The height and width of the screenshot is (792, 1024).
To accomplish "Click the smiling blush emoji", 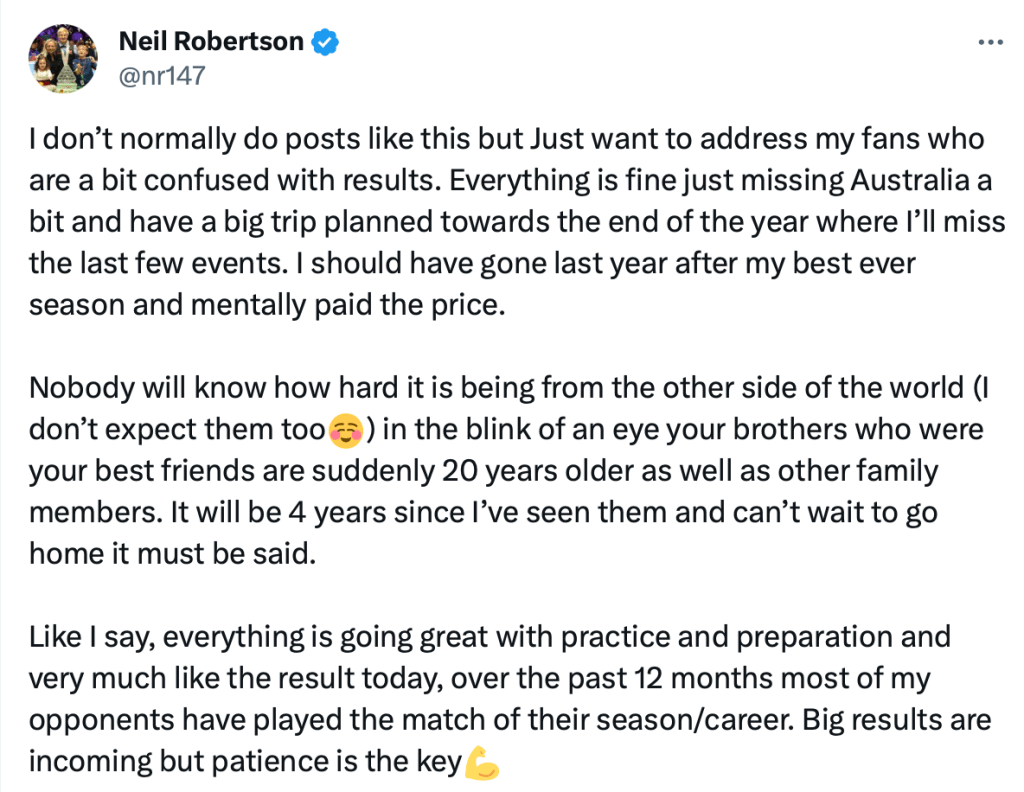I will pyautogui.click(x=343, y=431).
